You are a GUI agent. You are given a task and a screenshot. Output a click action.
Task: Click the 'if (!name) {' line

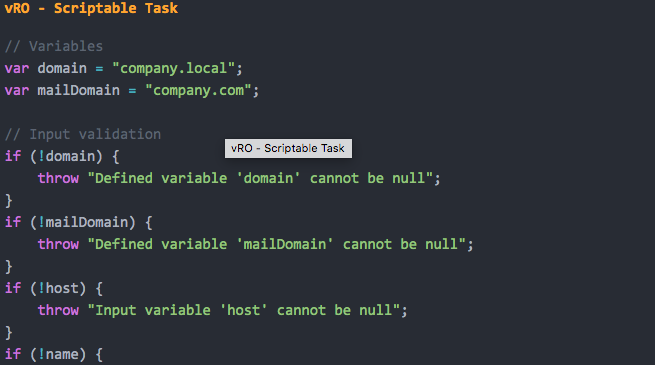tap(53, 354)
